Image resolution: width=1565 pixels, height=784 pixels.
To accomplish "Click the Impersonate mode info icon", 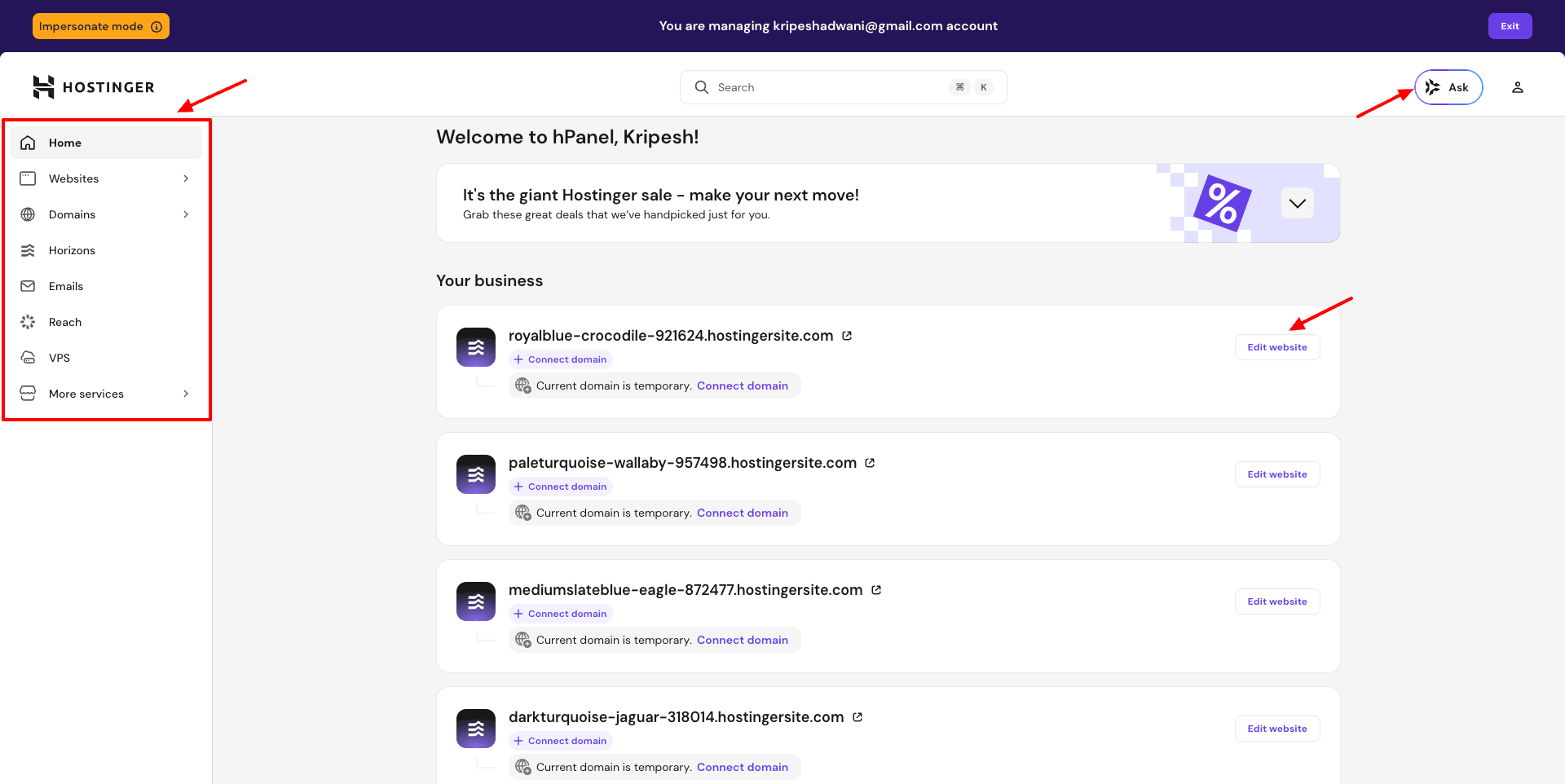I will point(156,26).
